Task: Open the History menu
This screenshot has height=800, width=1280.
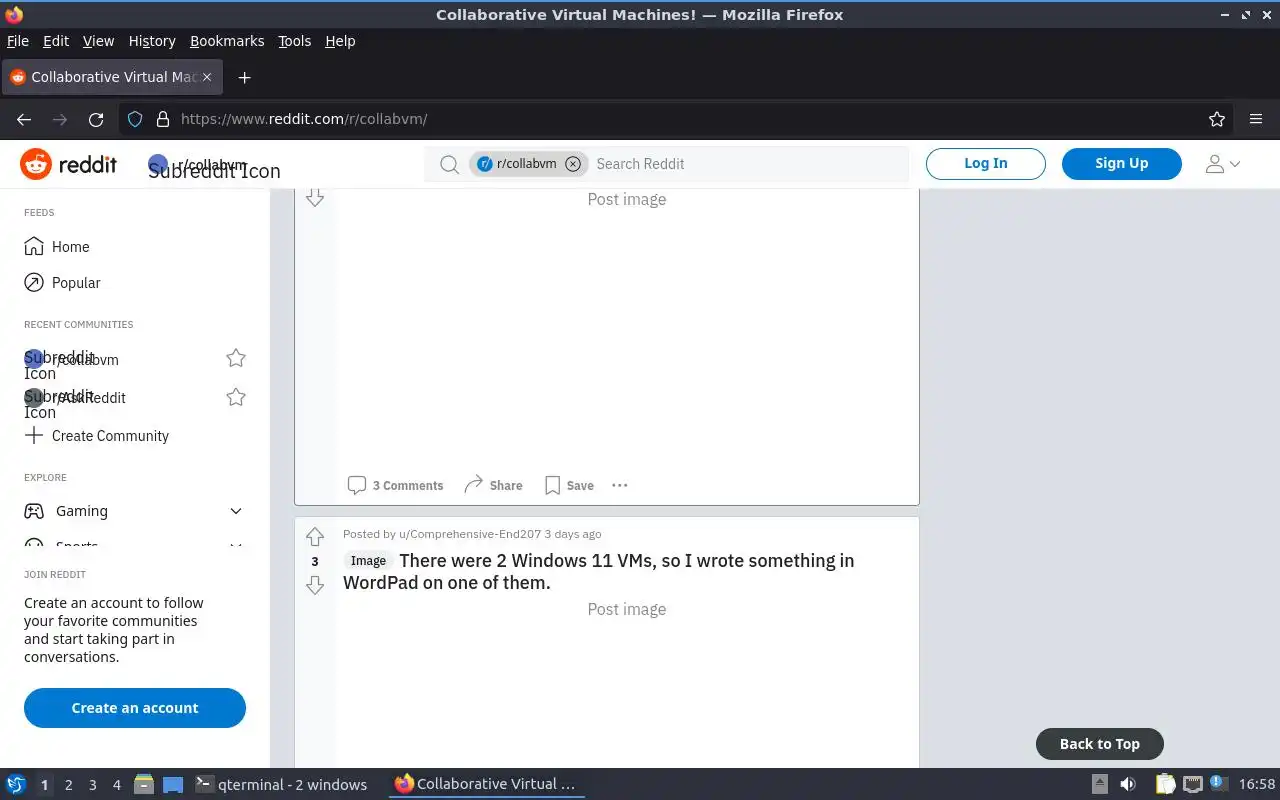Action: coord(152,41)
